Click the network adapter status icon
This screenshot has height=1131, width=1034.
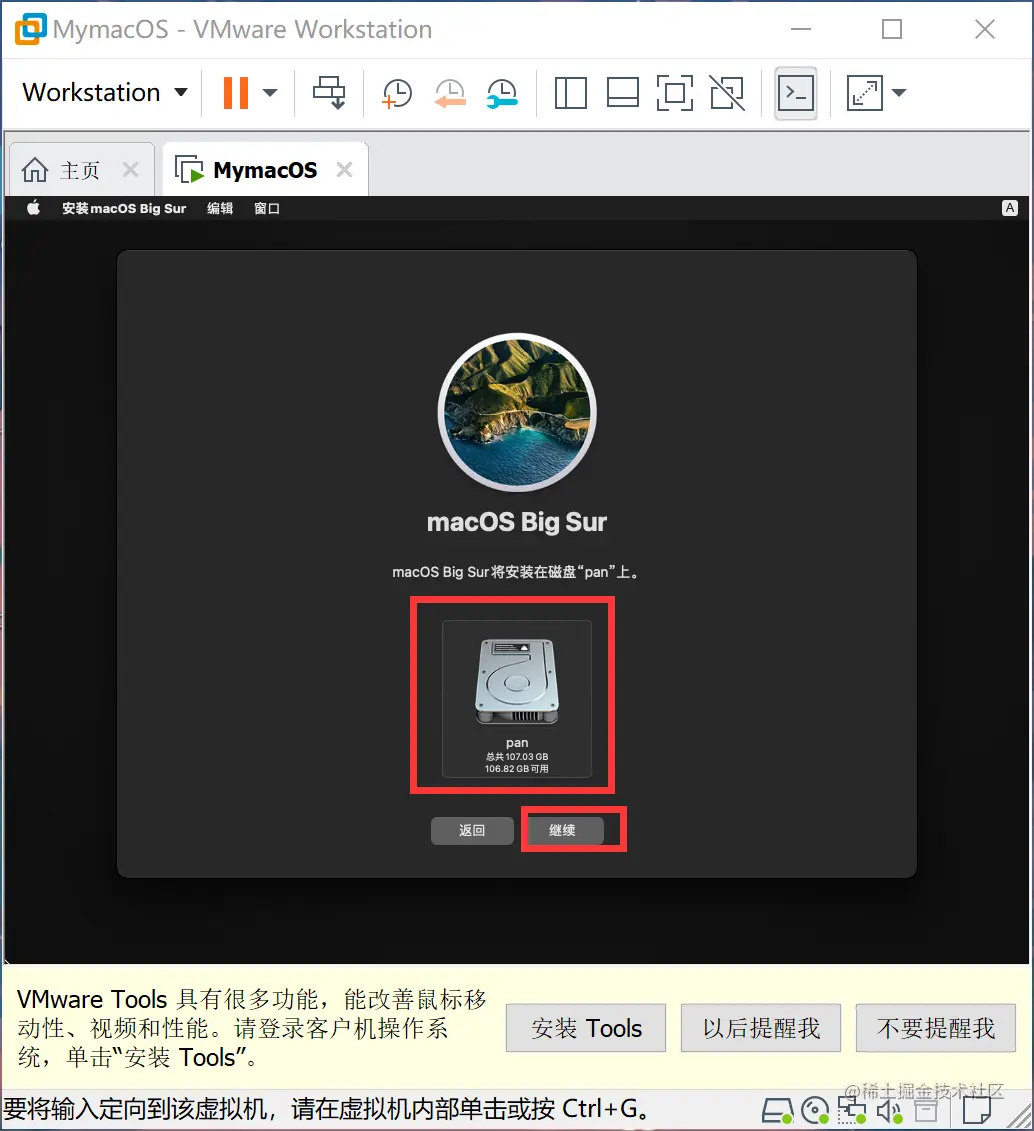point(852,1111)
